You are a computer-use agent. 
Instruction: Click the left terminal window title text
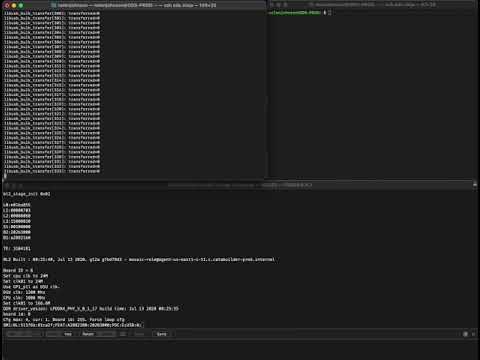(137, 5)
